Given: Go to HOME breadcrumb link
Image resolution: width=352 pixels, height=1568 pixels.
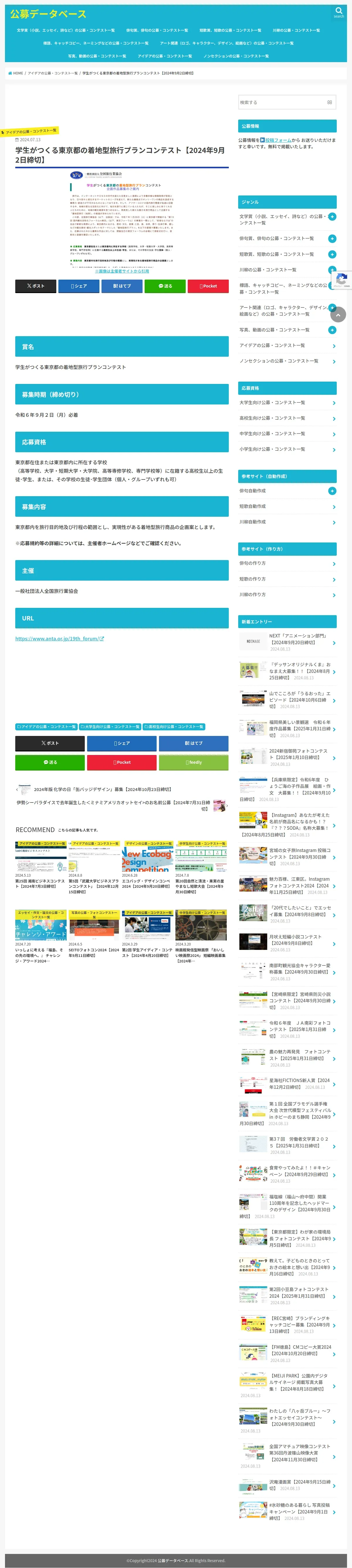Looking at the screenshot, I should click(16, 73).
